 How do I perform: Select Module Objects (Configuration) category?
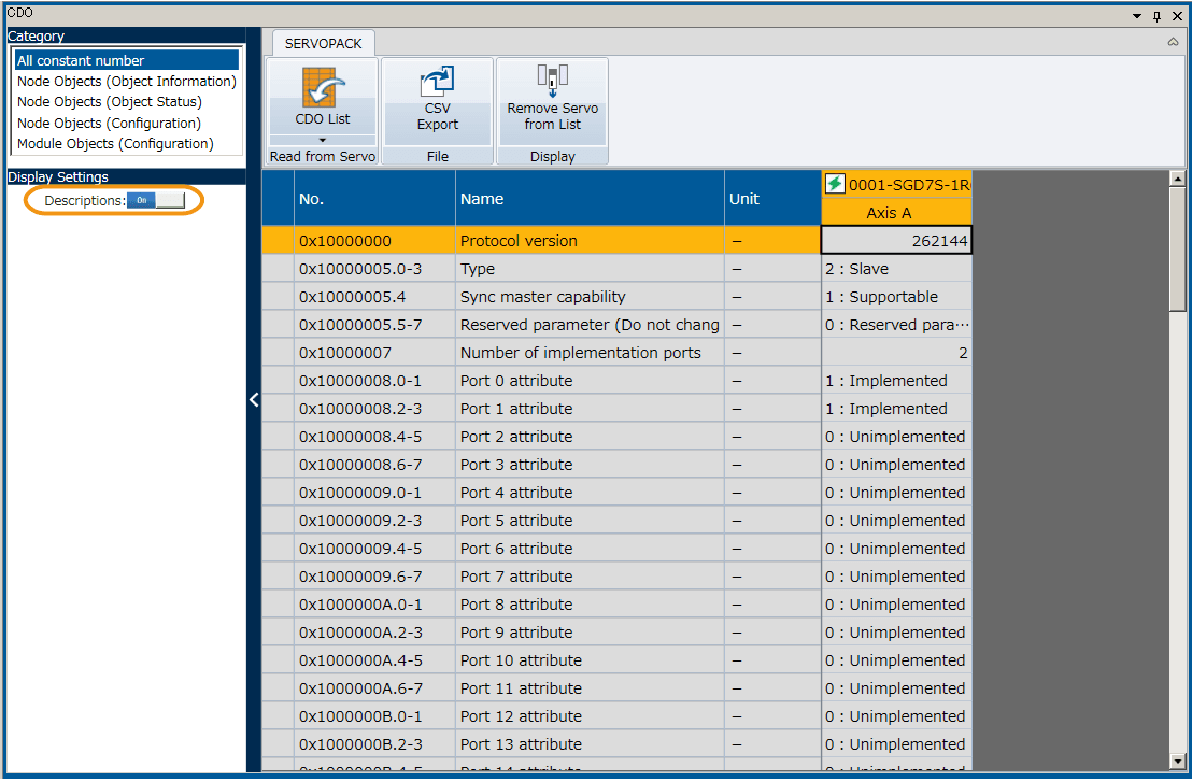click(115, 144)
